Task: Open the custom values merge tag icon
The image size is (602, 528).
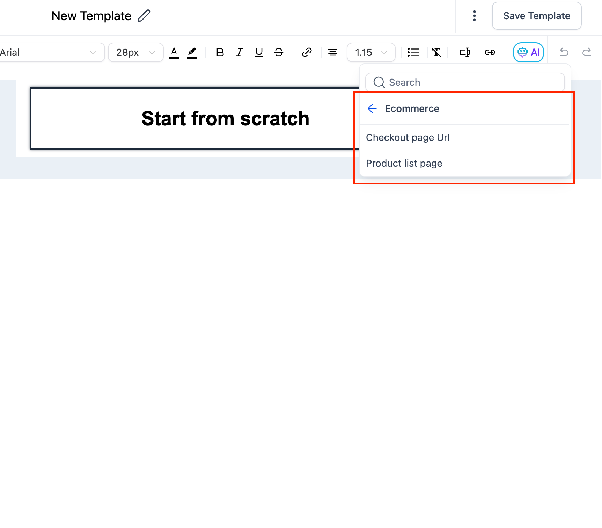Action: 465,52
